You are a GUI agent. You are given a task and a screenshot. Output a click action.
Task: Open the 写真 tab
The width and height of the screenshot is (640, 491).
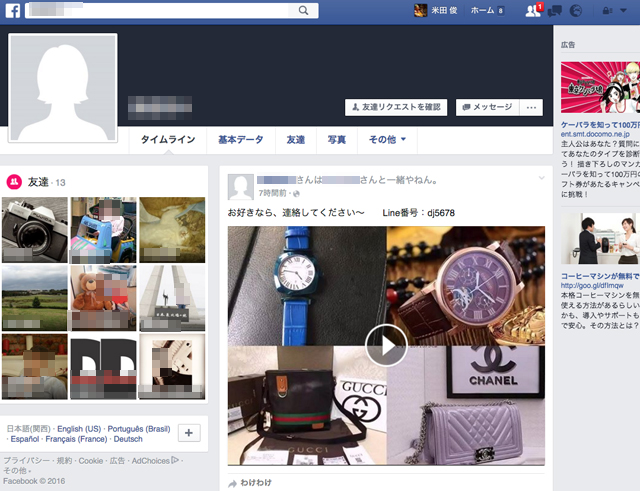pos(337,140)
